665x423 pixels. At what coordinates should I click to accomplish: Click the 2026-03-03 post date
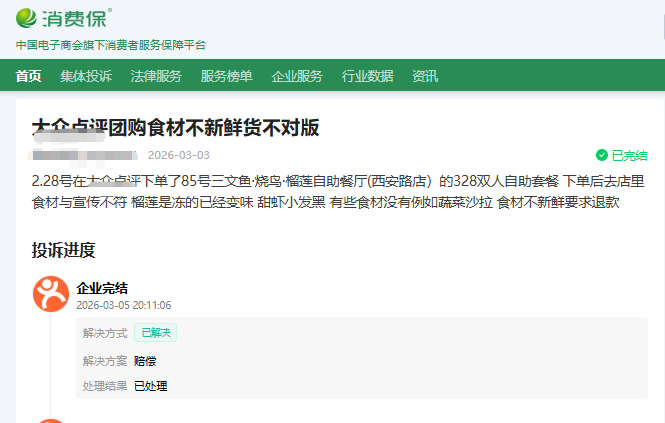(x=179, y=155)
